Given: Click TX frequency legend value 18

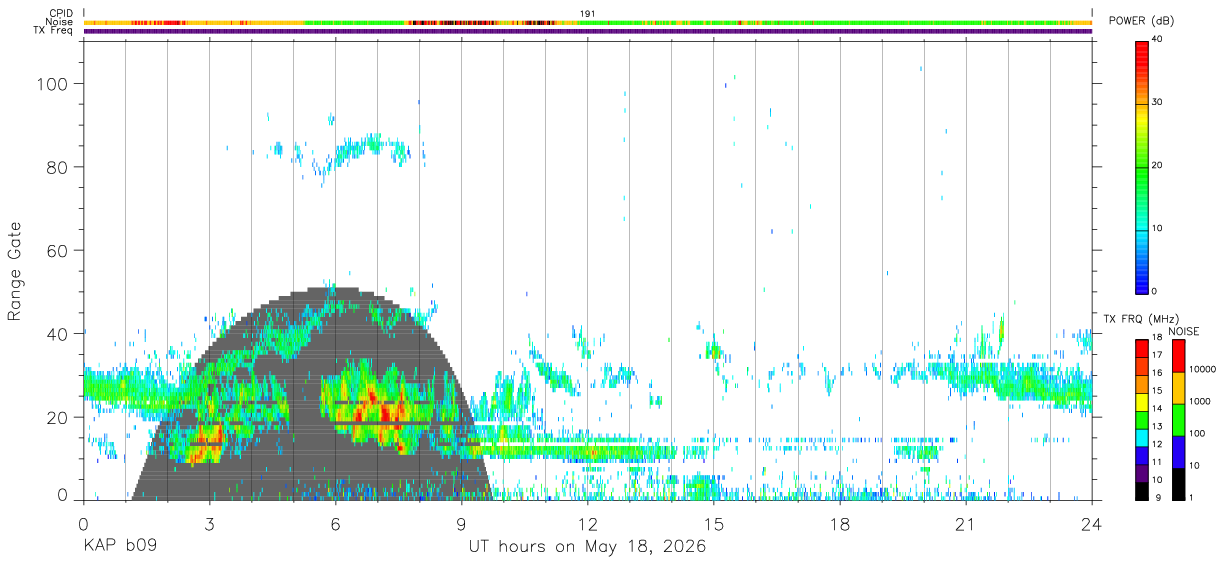Looking at the screenshot, I should pos(1159,339).
